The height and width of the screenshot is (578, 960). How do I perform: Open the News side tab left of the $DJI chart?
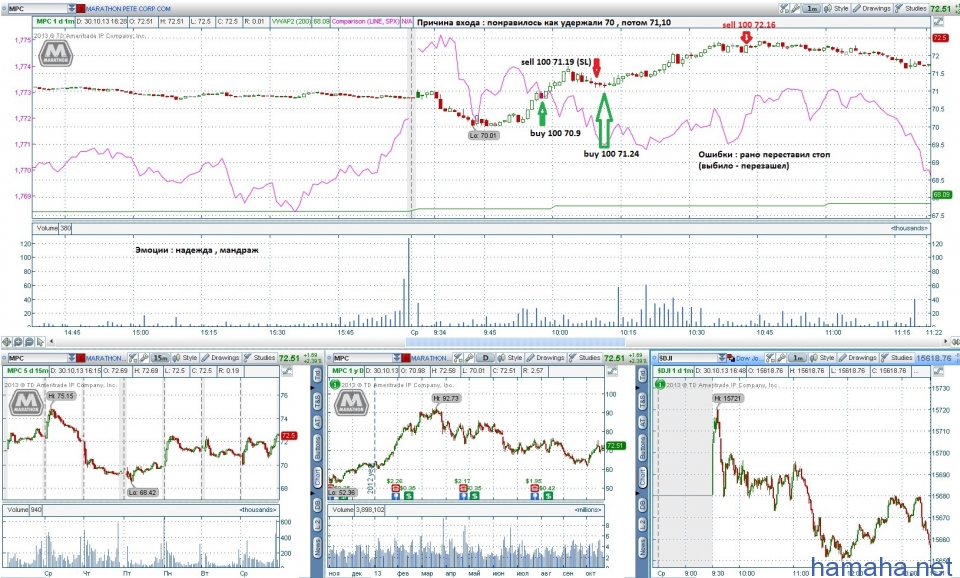tap(643, 547)
